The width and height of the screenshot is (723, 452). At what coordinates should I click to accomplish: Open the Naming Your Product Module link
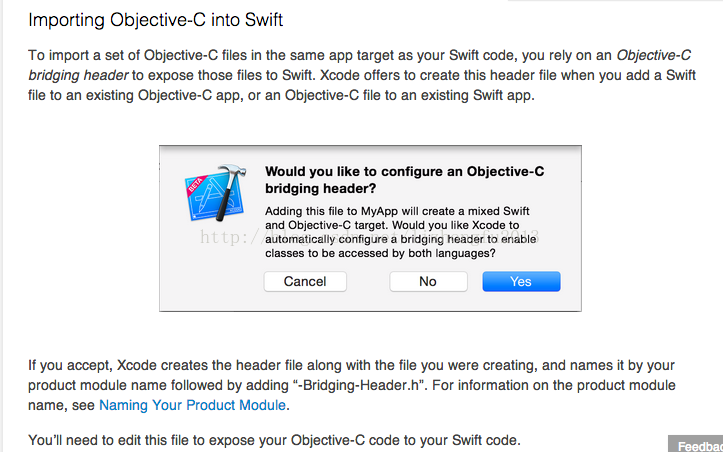coord(192,405)
